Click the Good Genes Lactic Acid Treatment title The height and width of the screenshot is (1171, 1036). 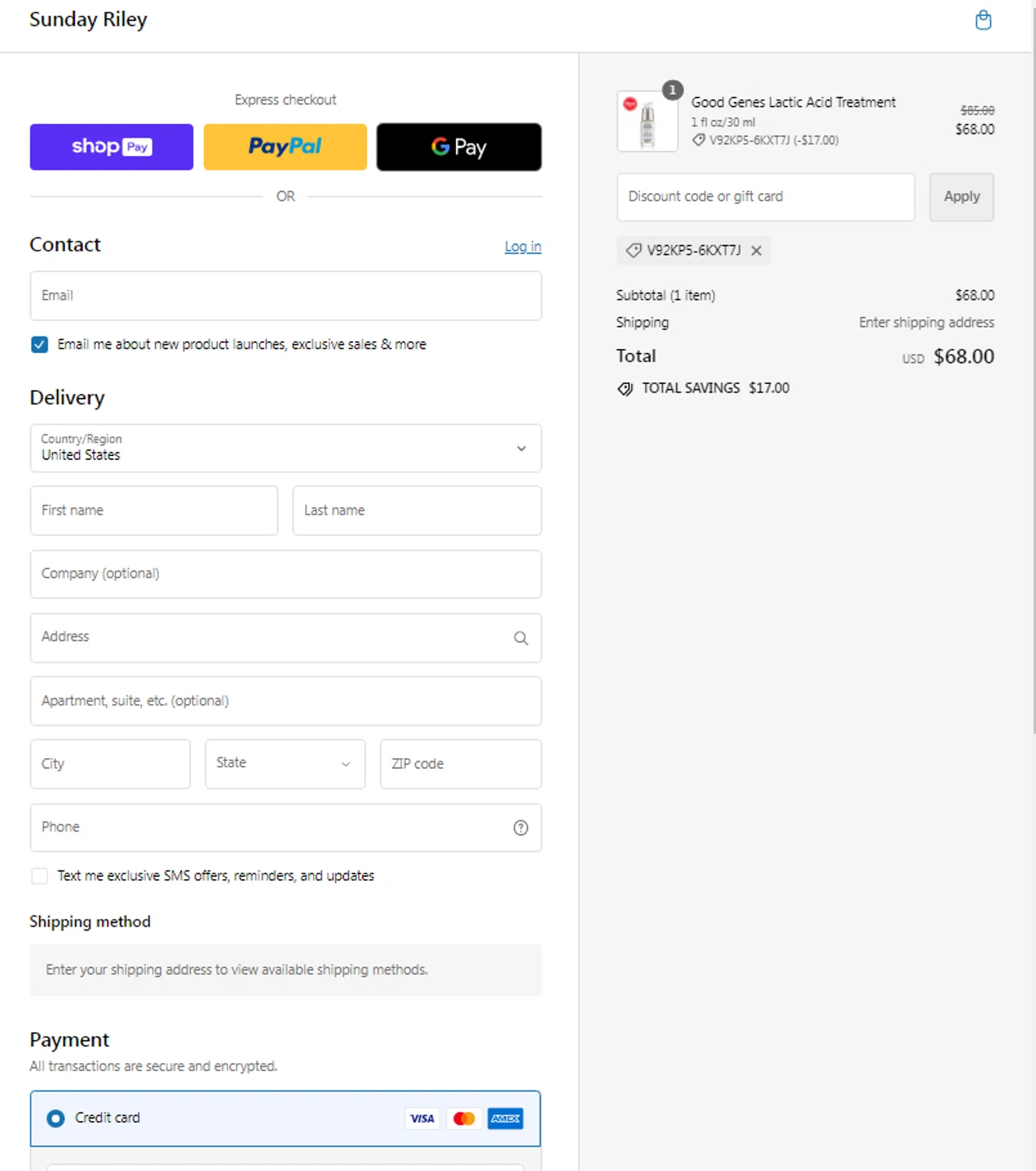tap(793, 102)
